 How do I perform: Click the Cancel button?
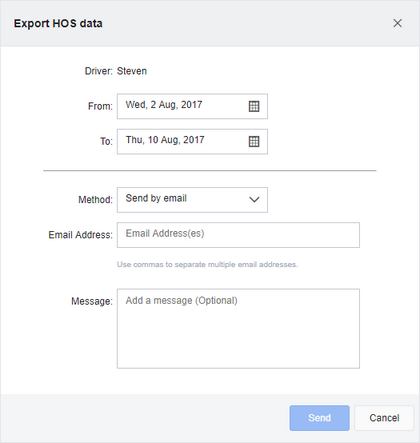click(x=384, y=418)
